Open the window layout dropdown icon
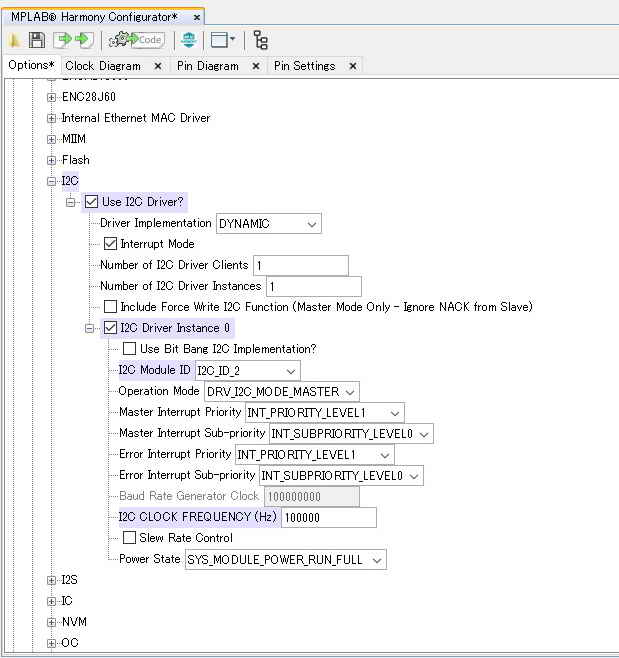 [222, 40]
